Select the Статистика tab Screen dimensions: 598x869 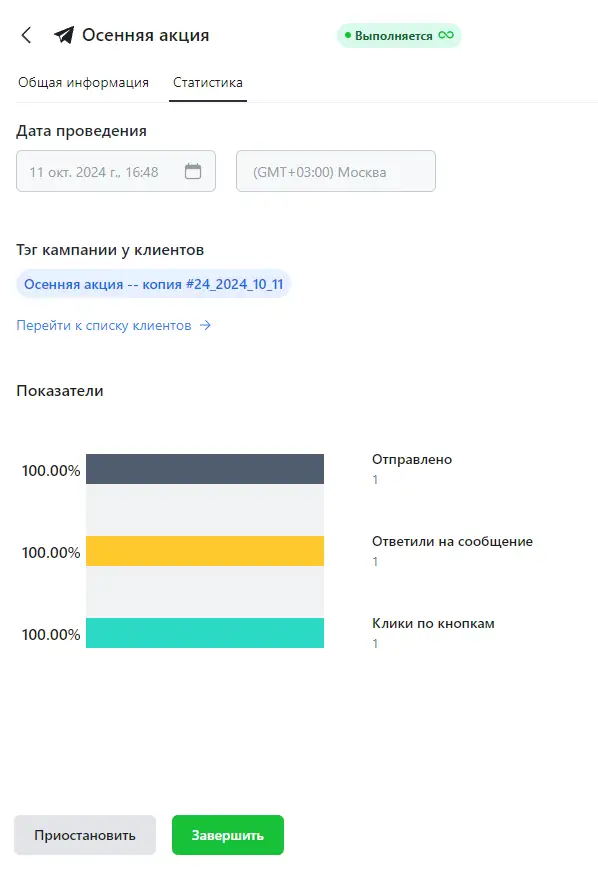click(208, 83)
